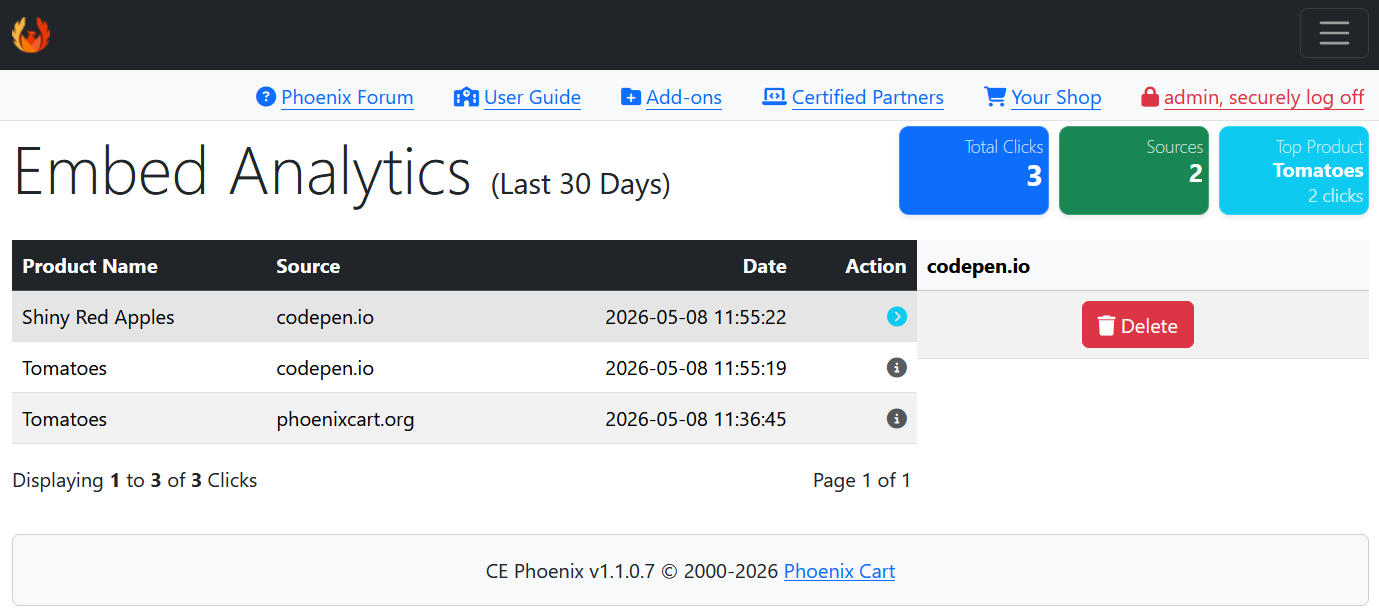Click the blue arrow icon in Shiny Red Apples row
The image size is (1379, 615).
click(x=897, y=317)
